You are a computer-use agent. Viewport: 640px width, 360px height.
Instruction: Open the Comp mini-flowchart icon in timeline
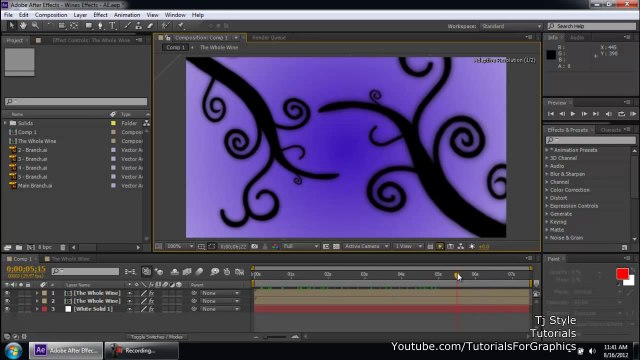tap(130, 271)
